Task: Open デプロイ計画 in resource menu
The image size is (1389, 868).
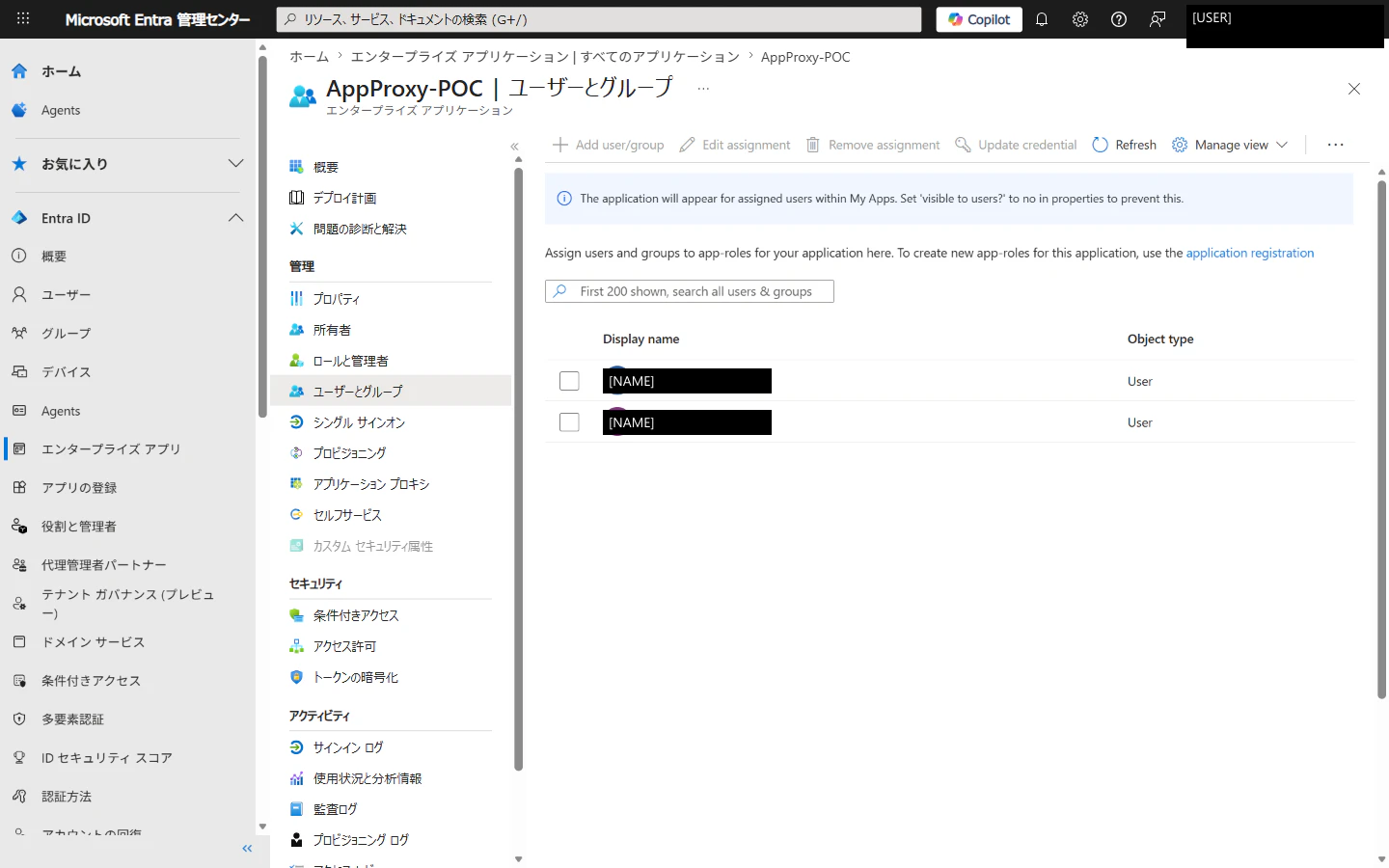Action: (344, 198)
